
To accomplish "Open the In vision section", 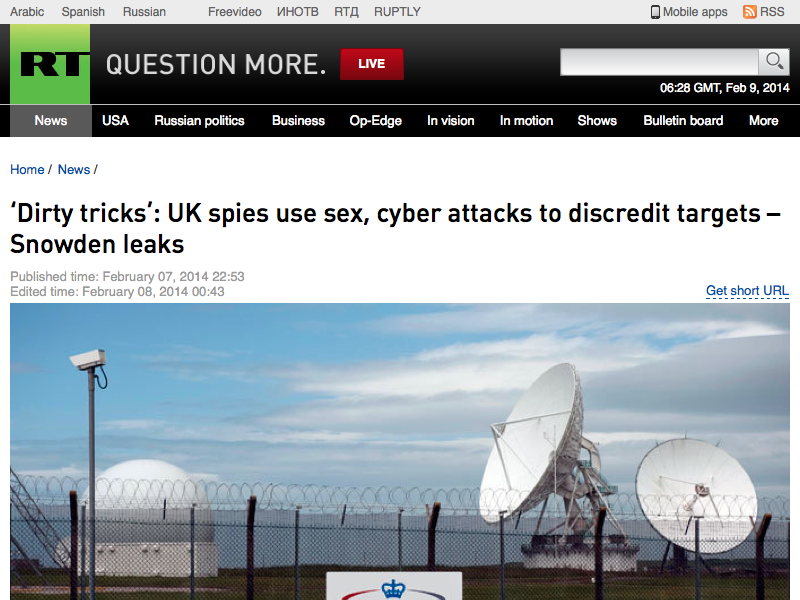I will point(451,121).
